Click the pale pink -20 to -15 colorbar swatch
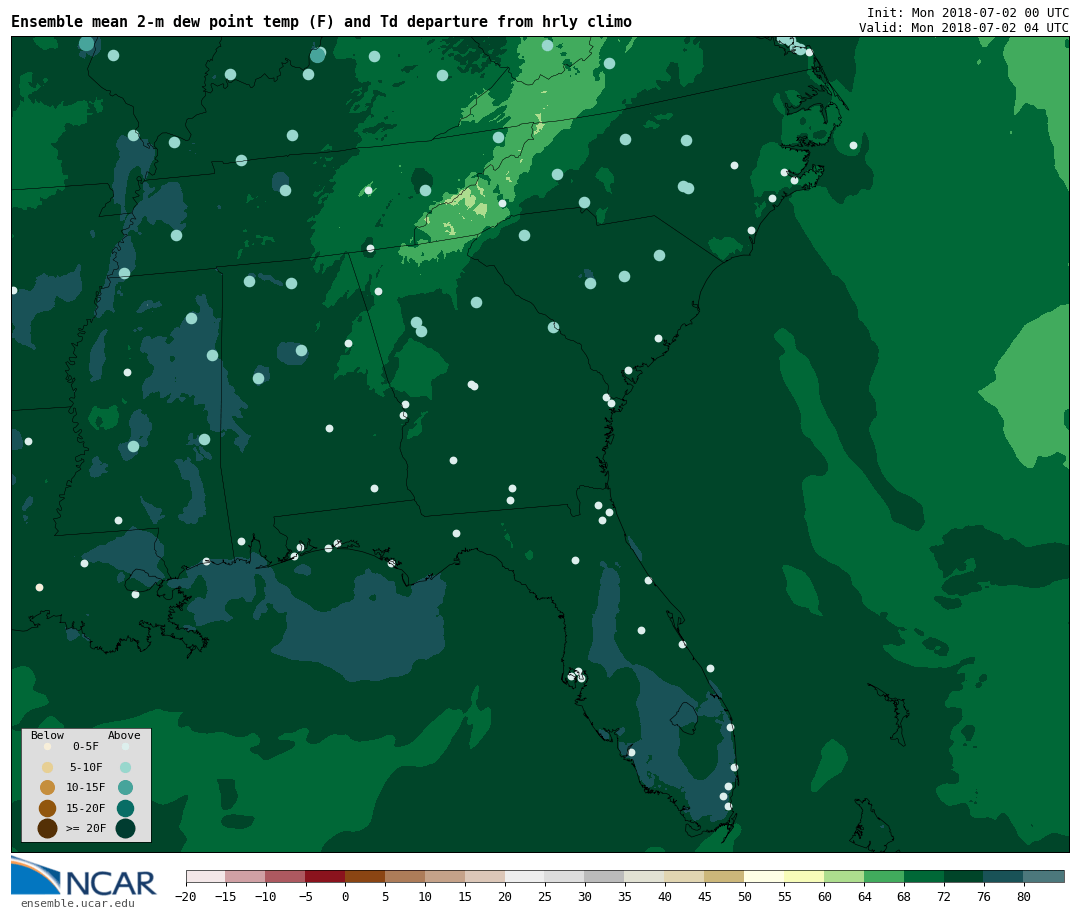Screen dimensions: 1080x915 coord(206,876)
